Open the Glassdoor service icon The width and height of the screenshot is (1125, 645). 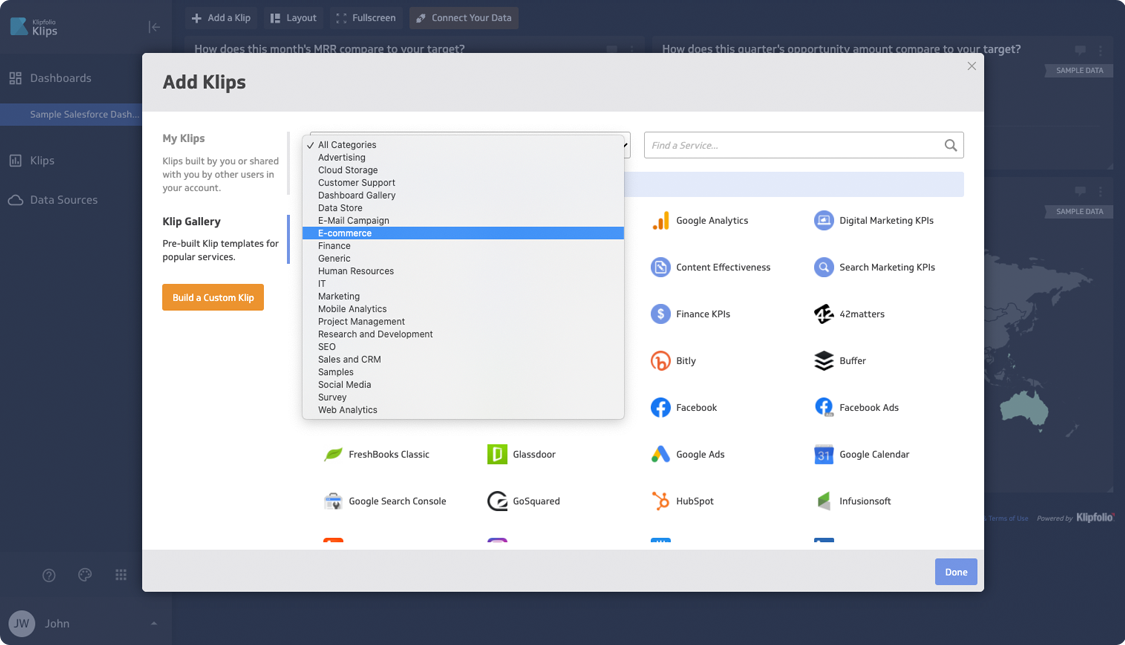pos(497,454)
